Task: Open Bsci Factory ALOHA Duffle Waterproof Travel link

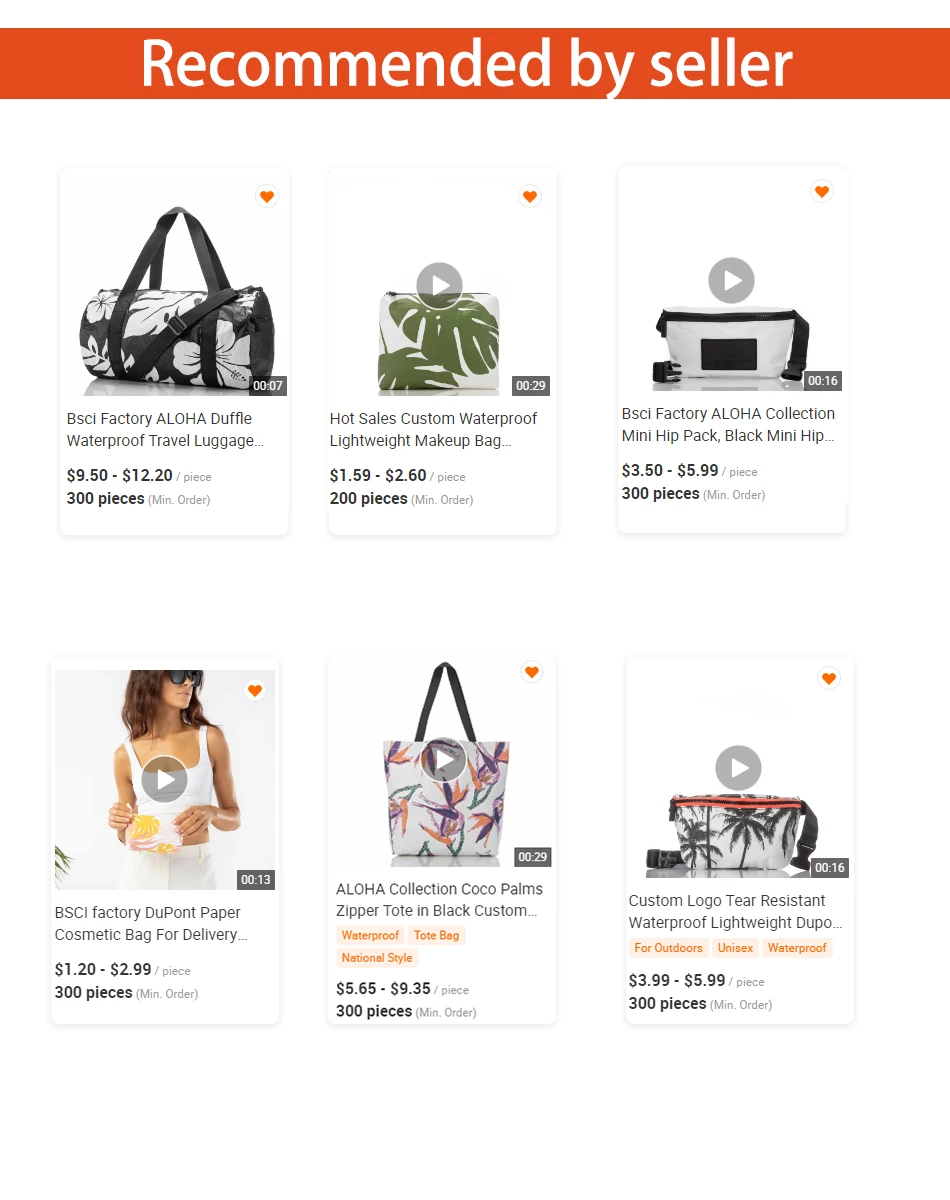Action: click(166, 430)
